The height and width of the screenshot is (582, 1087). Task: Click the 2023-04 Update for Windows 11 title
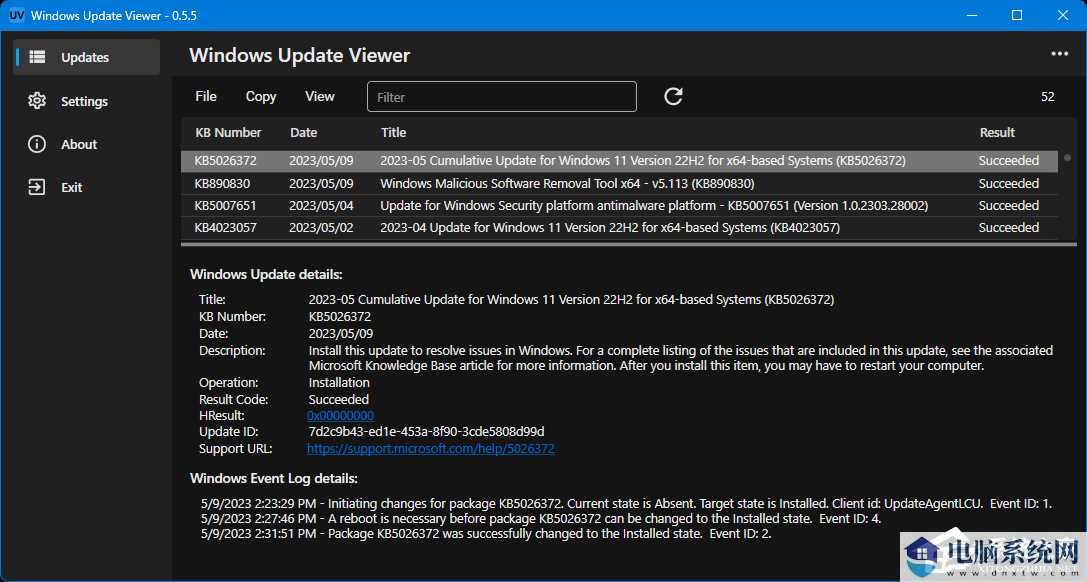(610, 228)
